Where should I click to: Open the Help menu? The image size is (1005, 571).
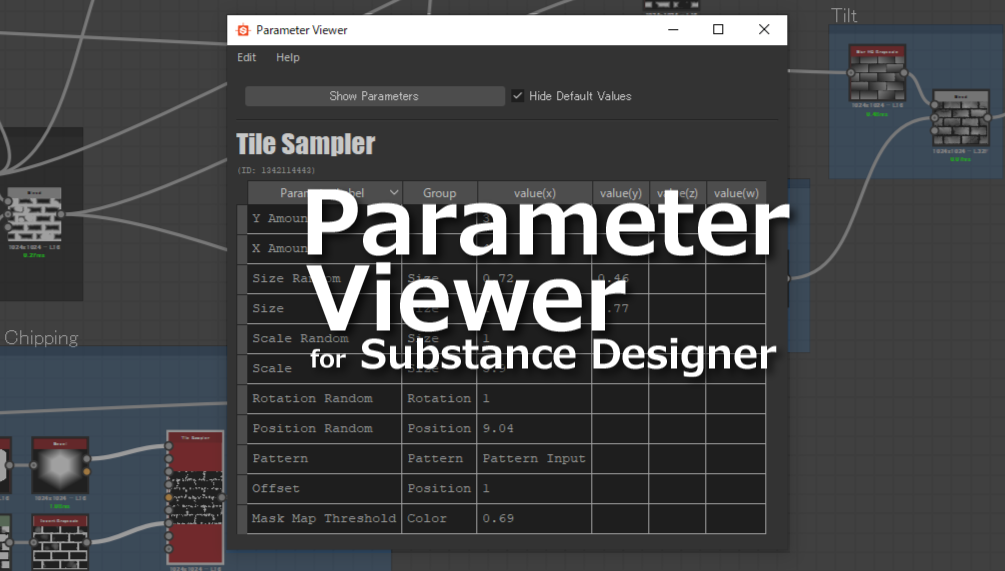(288, 57)
